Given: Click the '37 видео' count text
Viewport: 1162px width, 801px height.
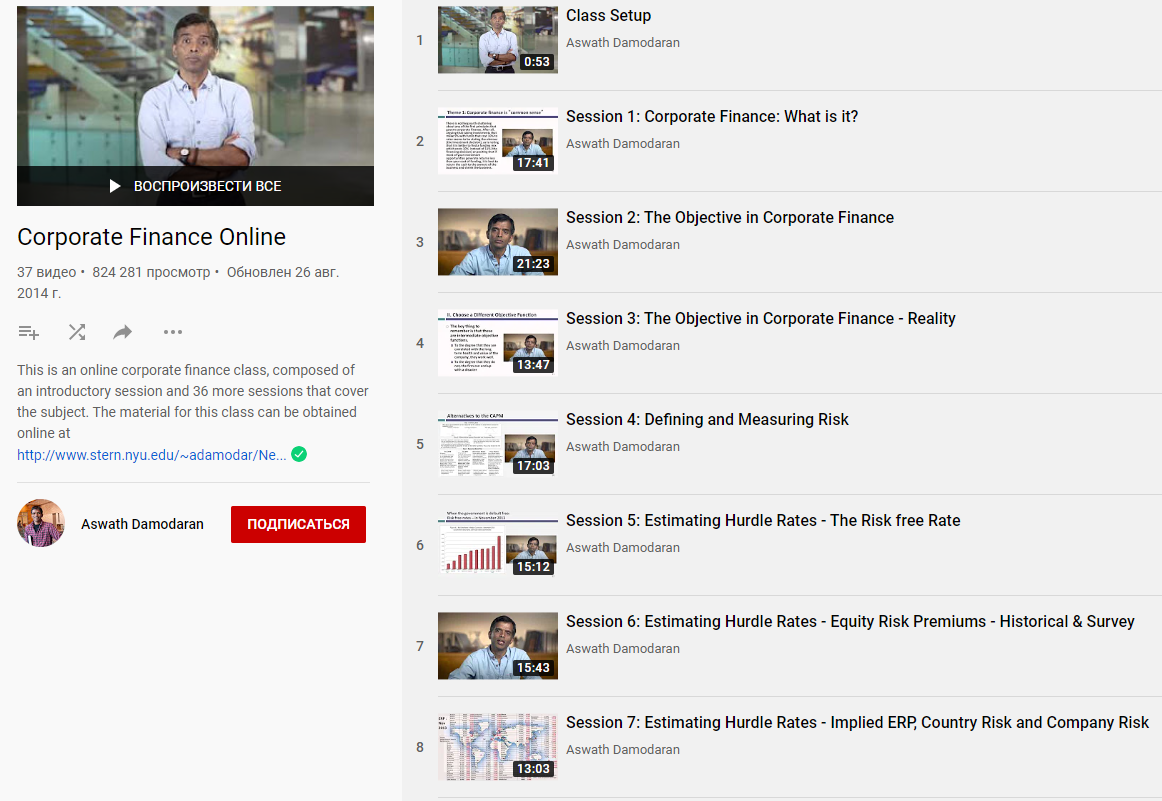Looking at the screenshot, I should point(47,272).
